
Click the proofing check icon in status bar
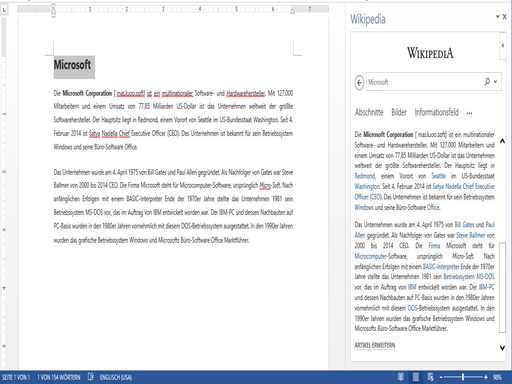click(90, 377)
